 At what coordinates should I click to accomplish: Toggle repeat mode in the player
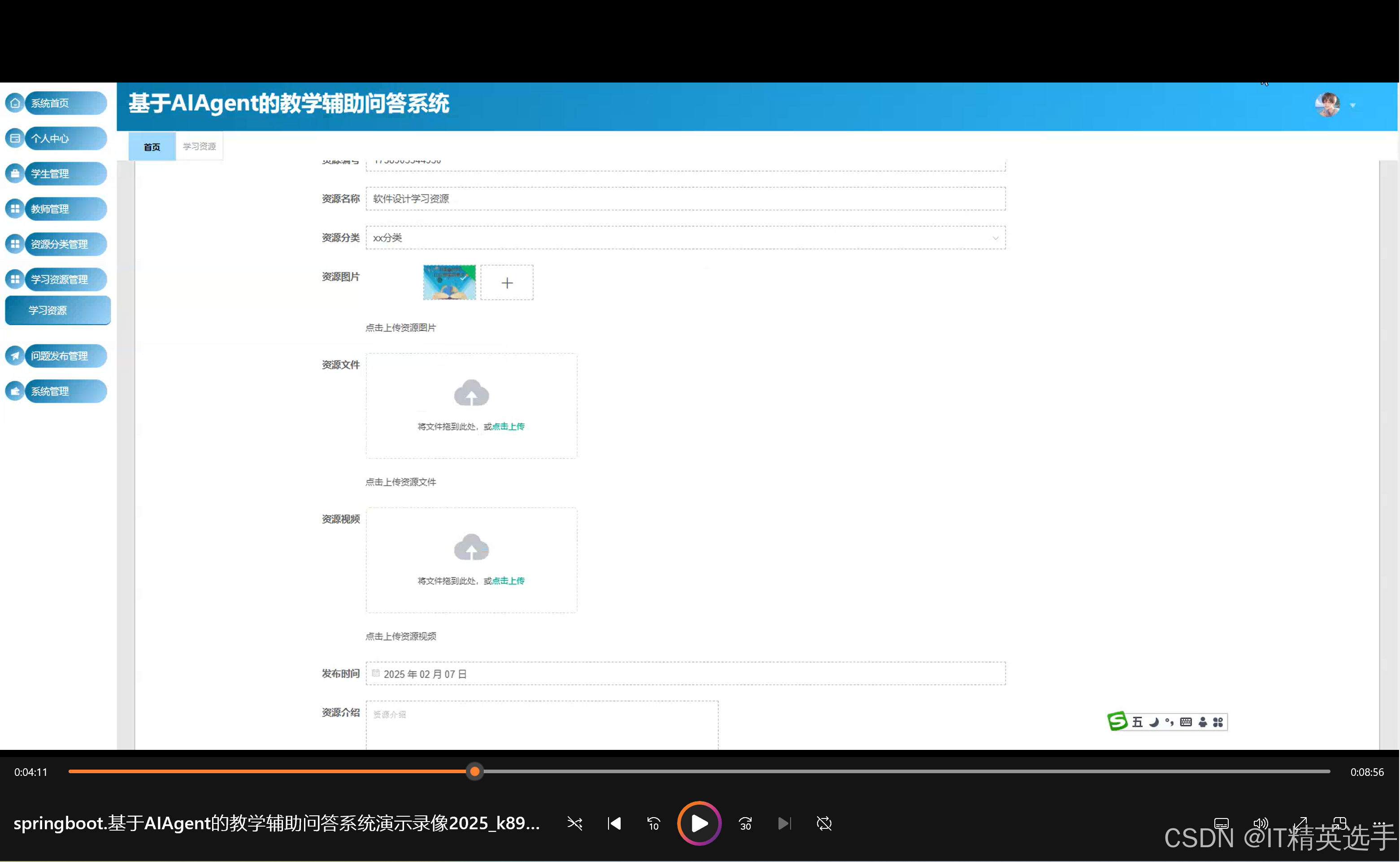pyautogui.click(x=824, y=824)
